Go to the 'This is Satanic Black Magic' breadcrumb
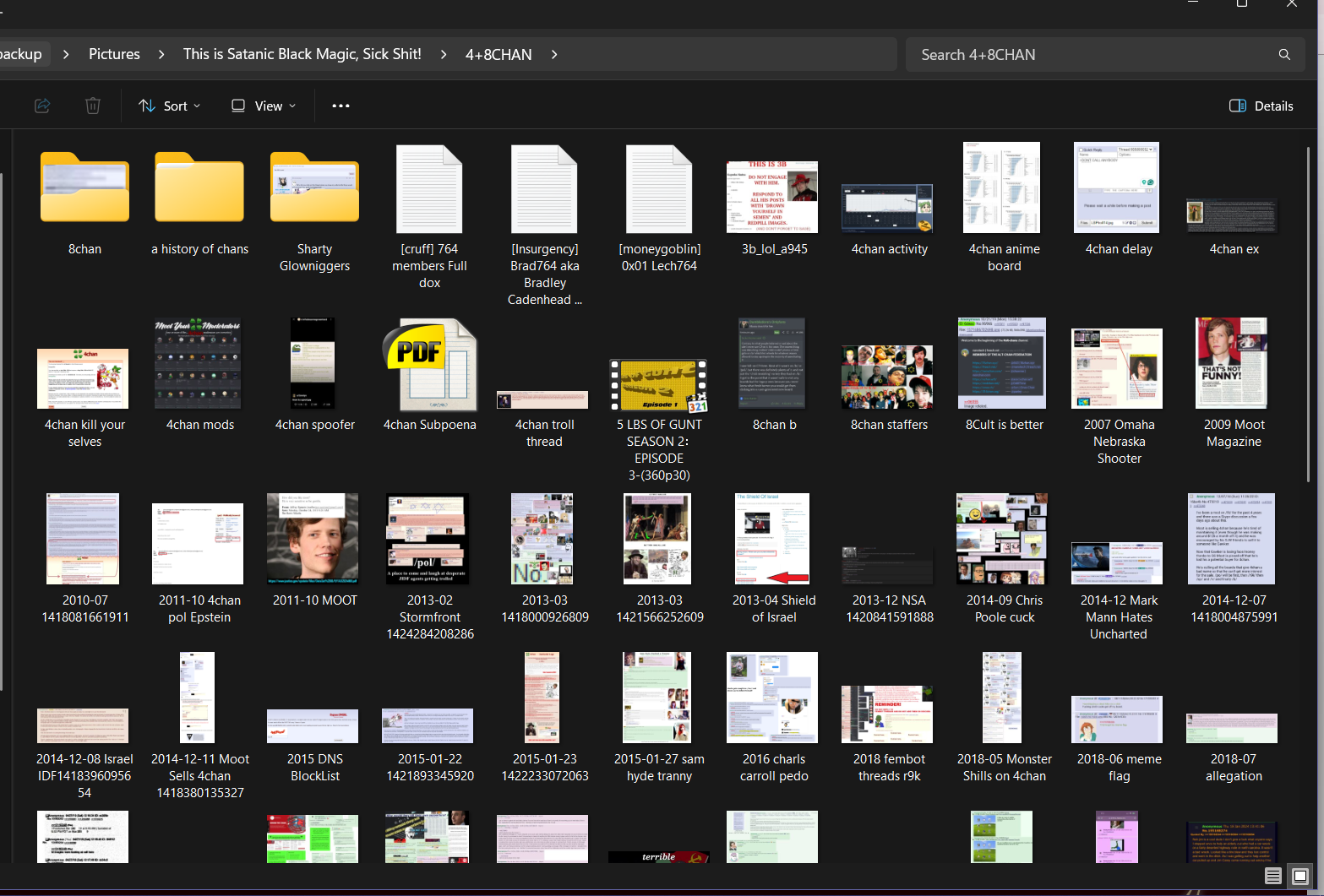This screenshot has height=896, width=1324. pos(302,54)
